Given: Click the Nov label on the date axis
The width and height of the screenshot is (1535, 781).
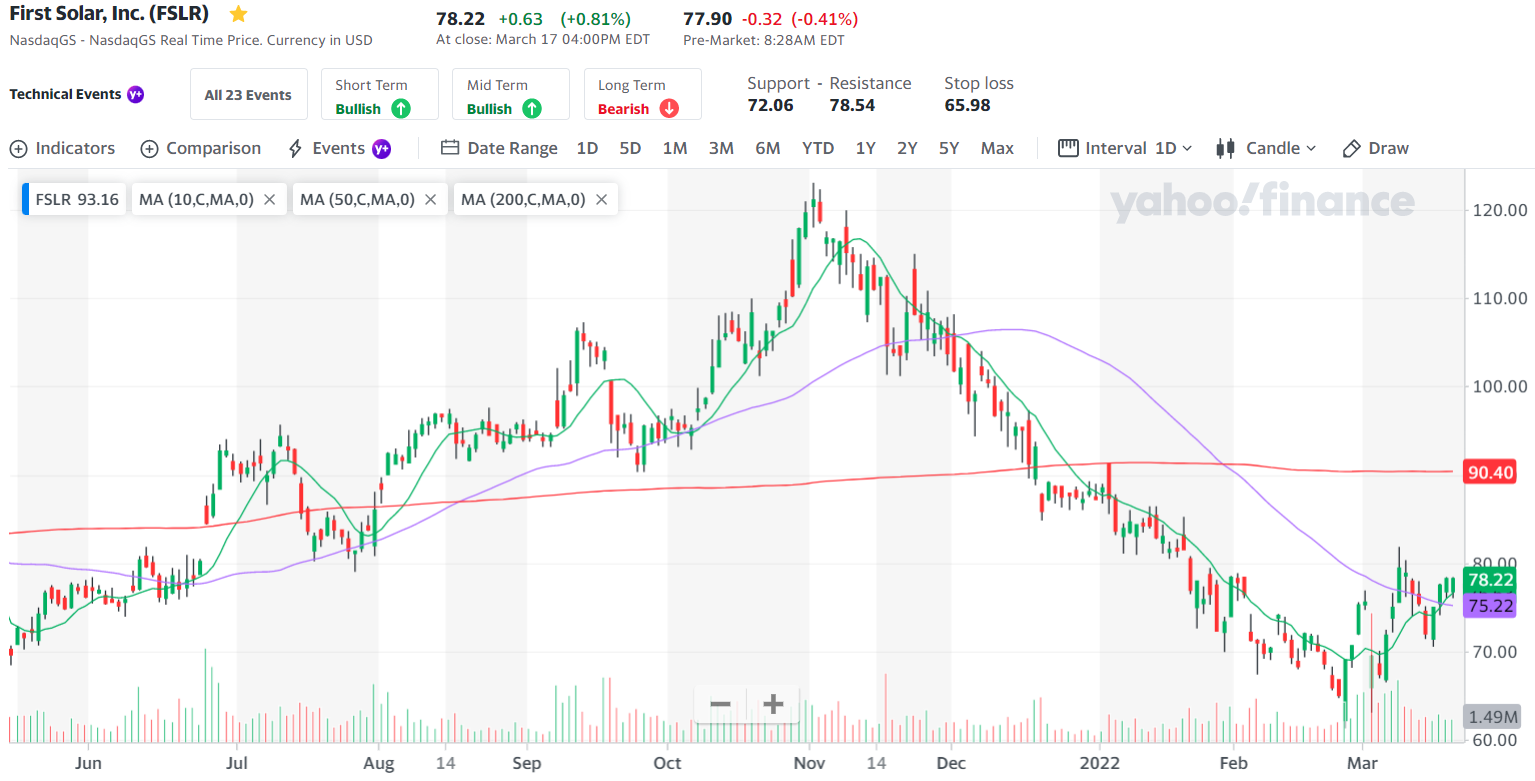Looking at the screenshot, I should pyautogui.click(x=809, y=763).
